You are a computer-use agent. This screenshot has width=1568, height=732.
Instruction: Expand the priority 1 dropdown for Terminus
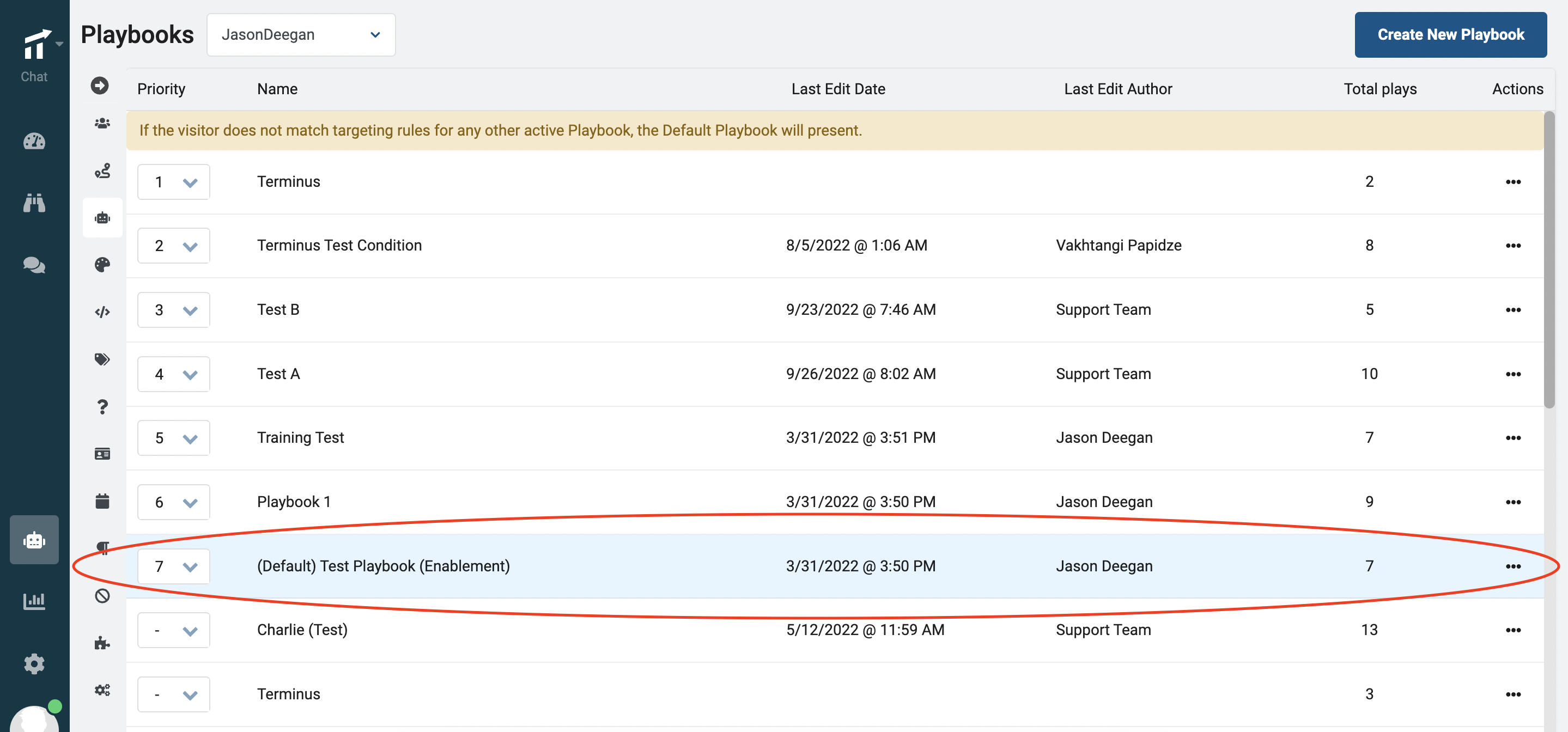173,182
